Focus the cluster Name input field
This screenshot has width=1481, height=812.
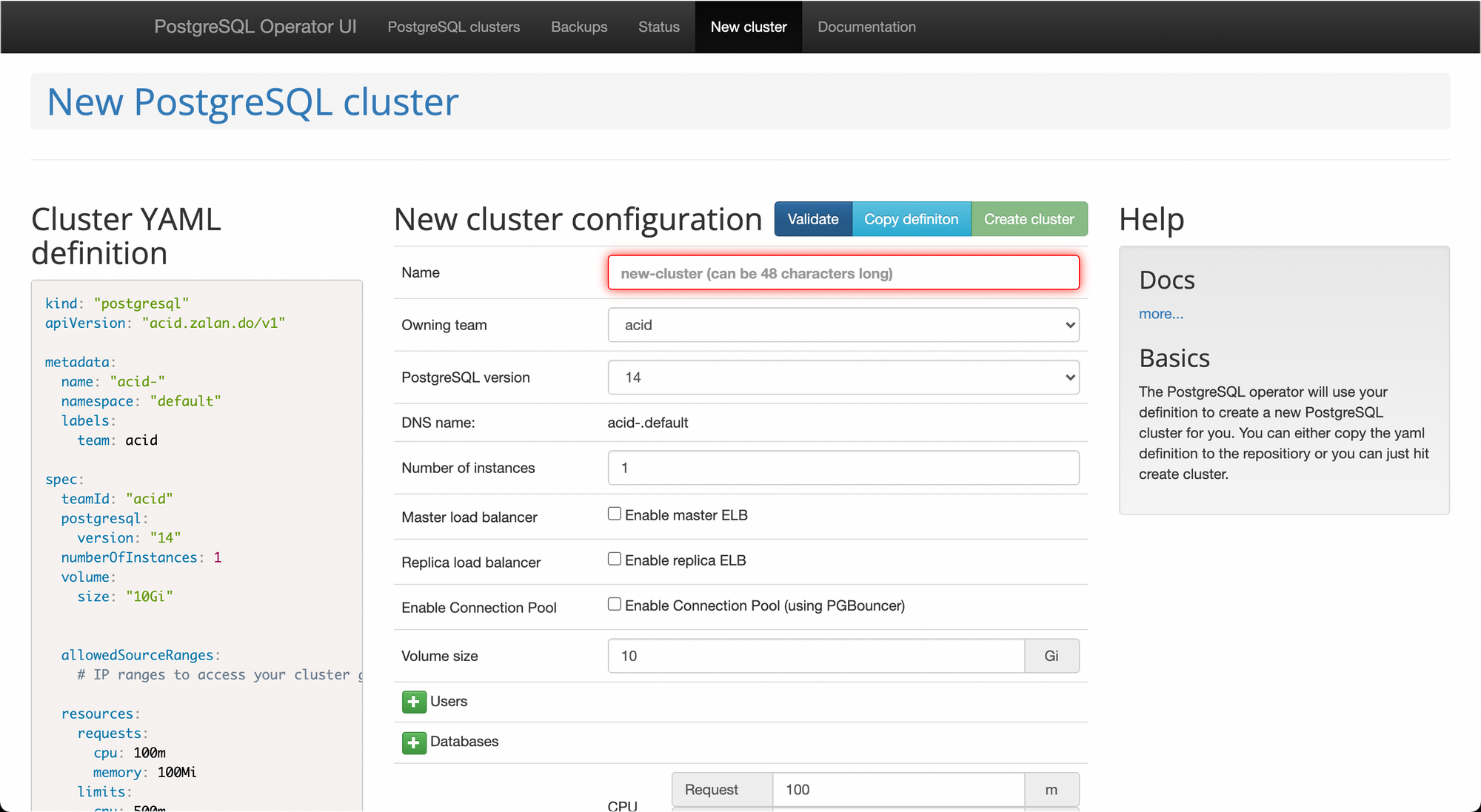[x=843, y=273]
